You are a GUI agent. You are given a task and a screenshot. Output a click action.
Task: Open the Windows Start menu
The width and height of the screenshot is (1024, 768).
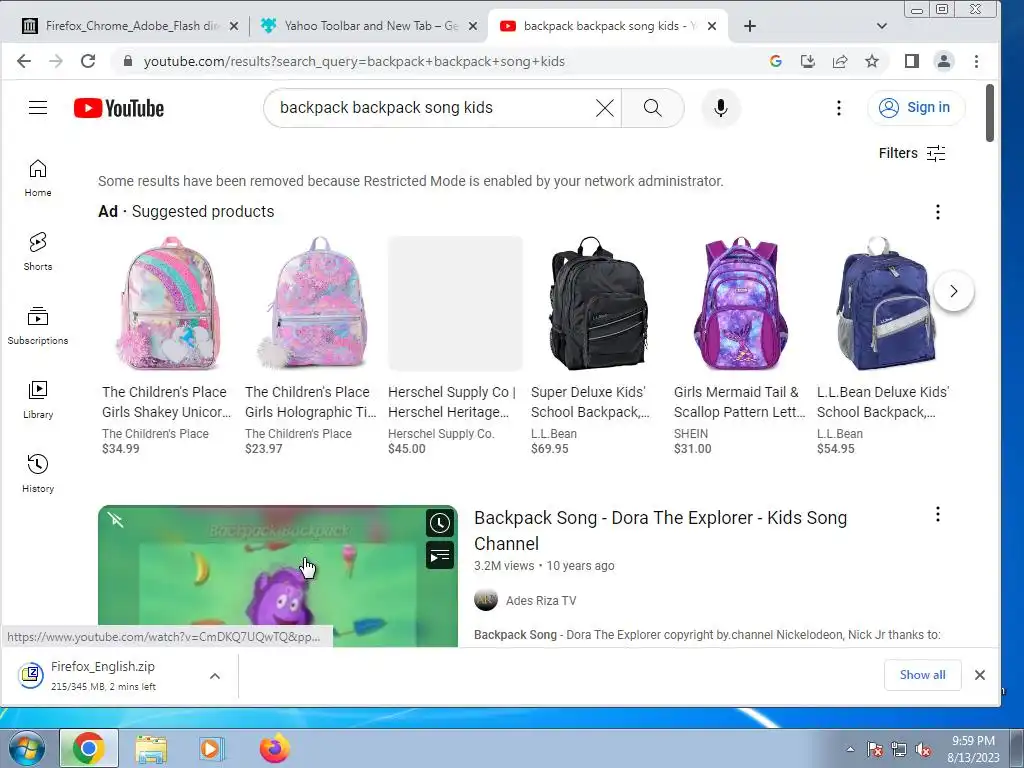[27, 748]
